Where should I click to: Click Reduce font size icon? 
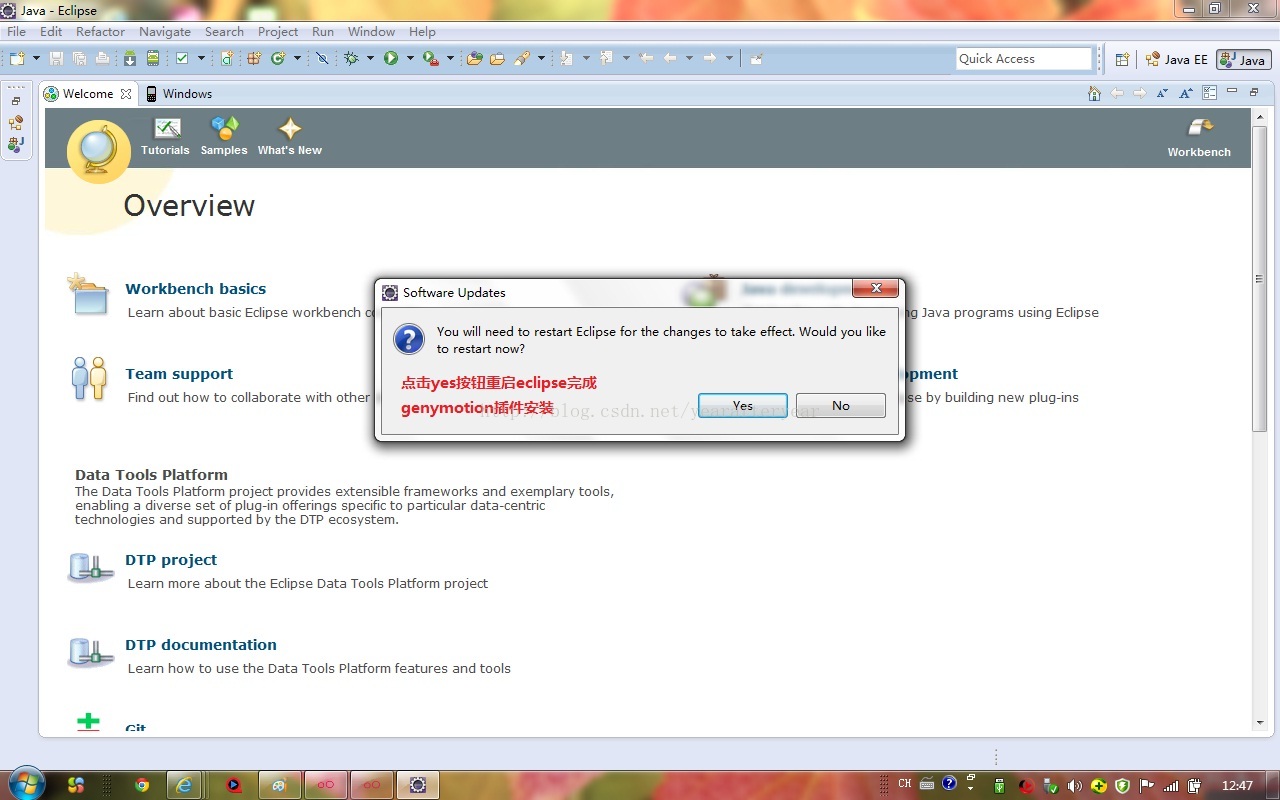pyautogui.click(x=1162, y=93)
